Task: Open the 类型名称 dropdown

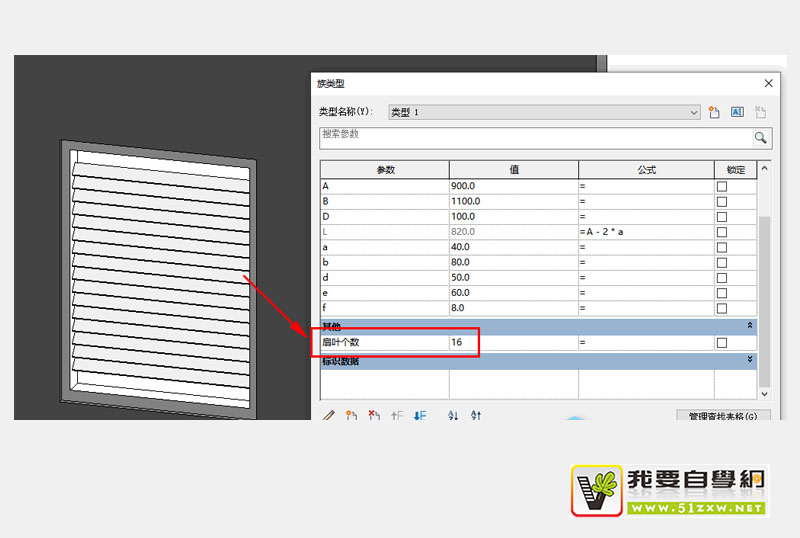Action: [x=694, y=113]
